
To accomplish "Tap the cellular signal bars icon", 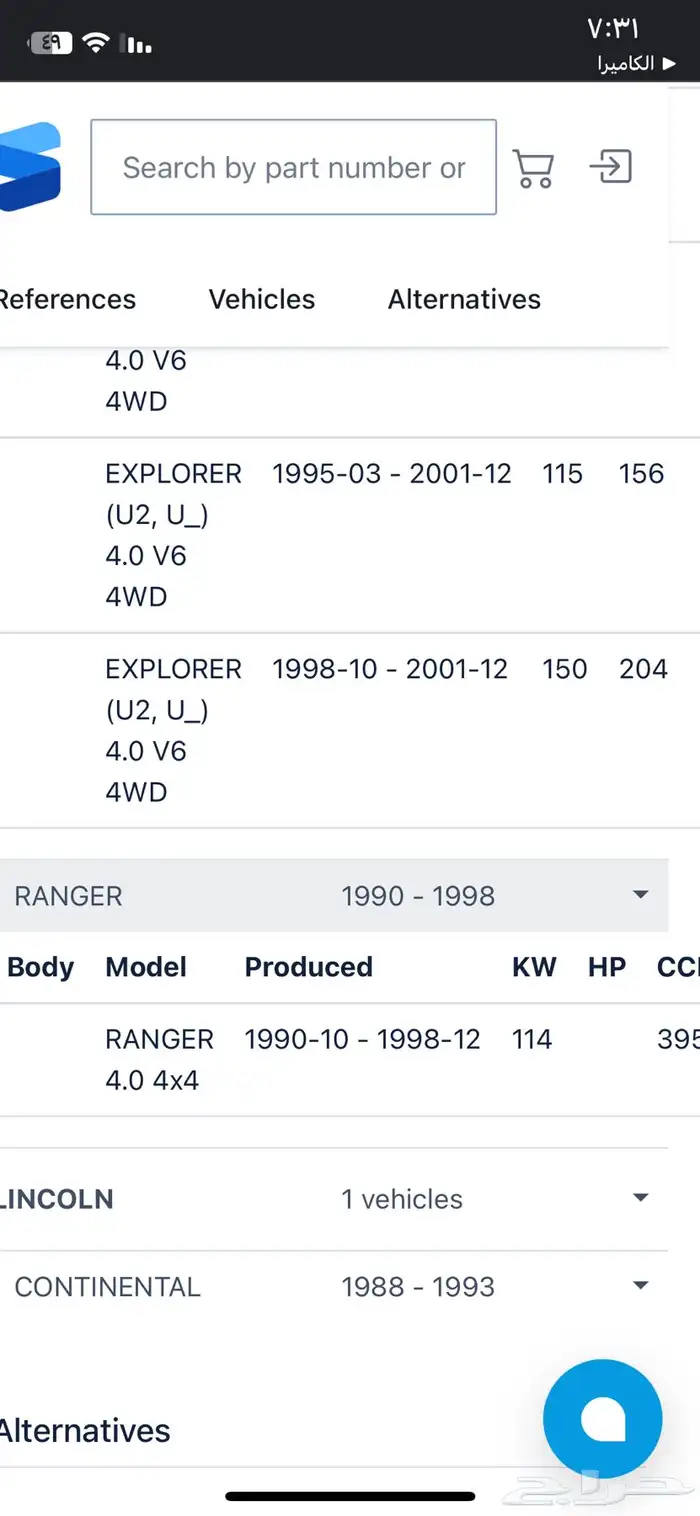I will click(x=135, y=43).
